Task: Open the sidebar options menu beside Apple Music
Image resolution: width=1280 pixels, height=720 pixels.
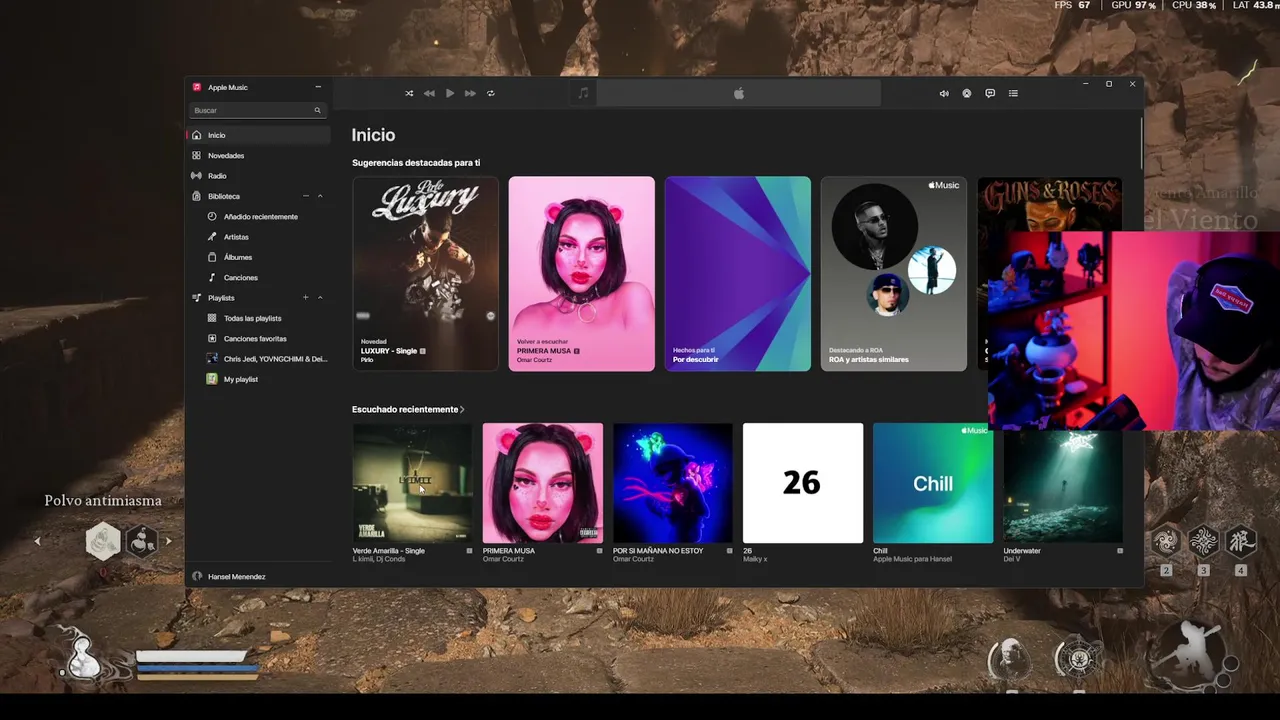Action: pos(318,87)
